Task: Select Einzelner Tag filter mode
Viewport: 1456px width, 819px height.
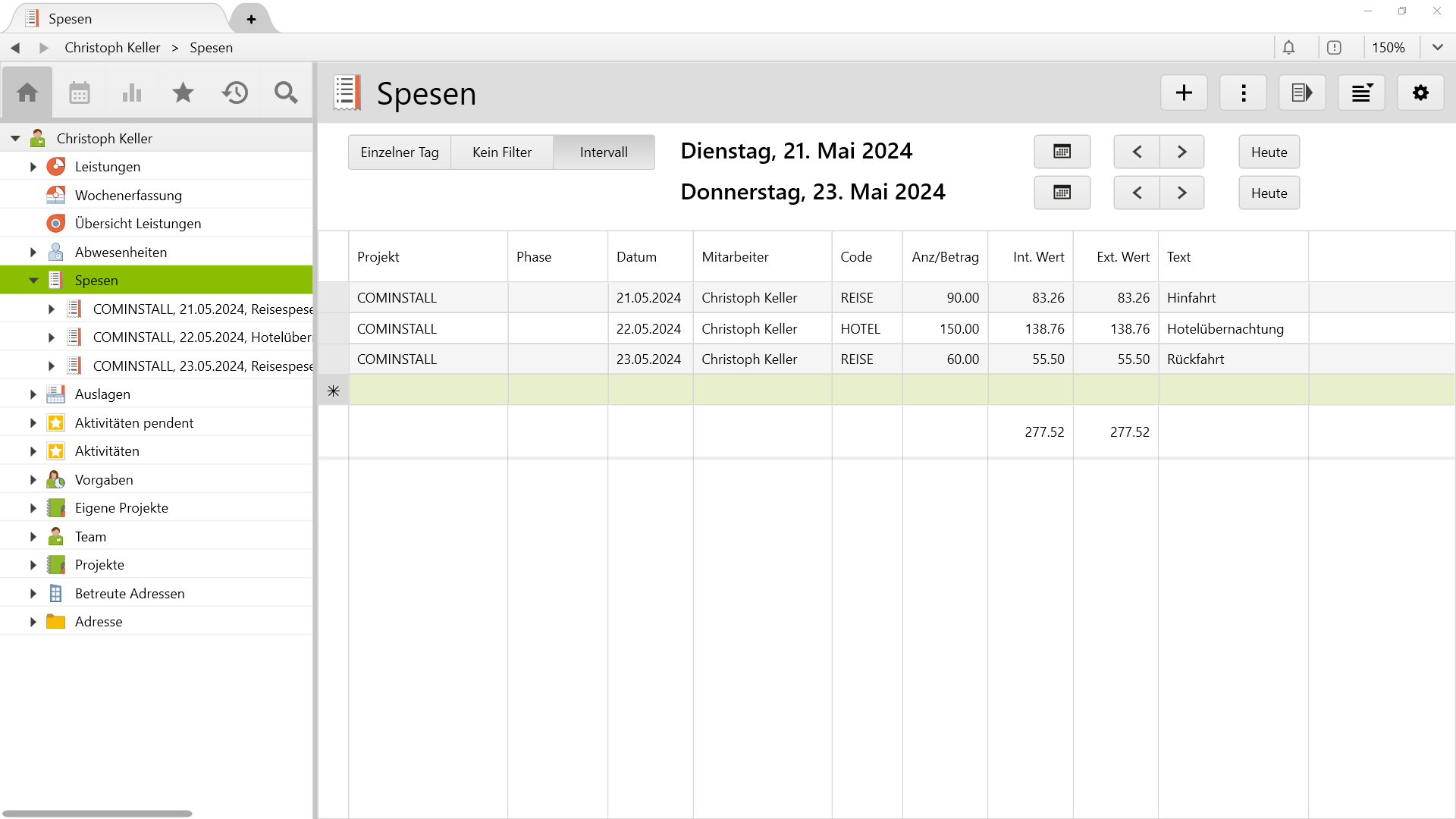Action: (400, 152)
